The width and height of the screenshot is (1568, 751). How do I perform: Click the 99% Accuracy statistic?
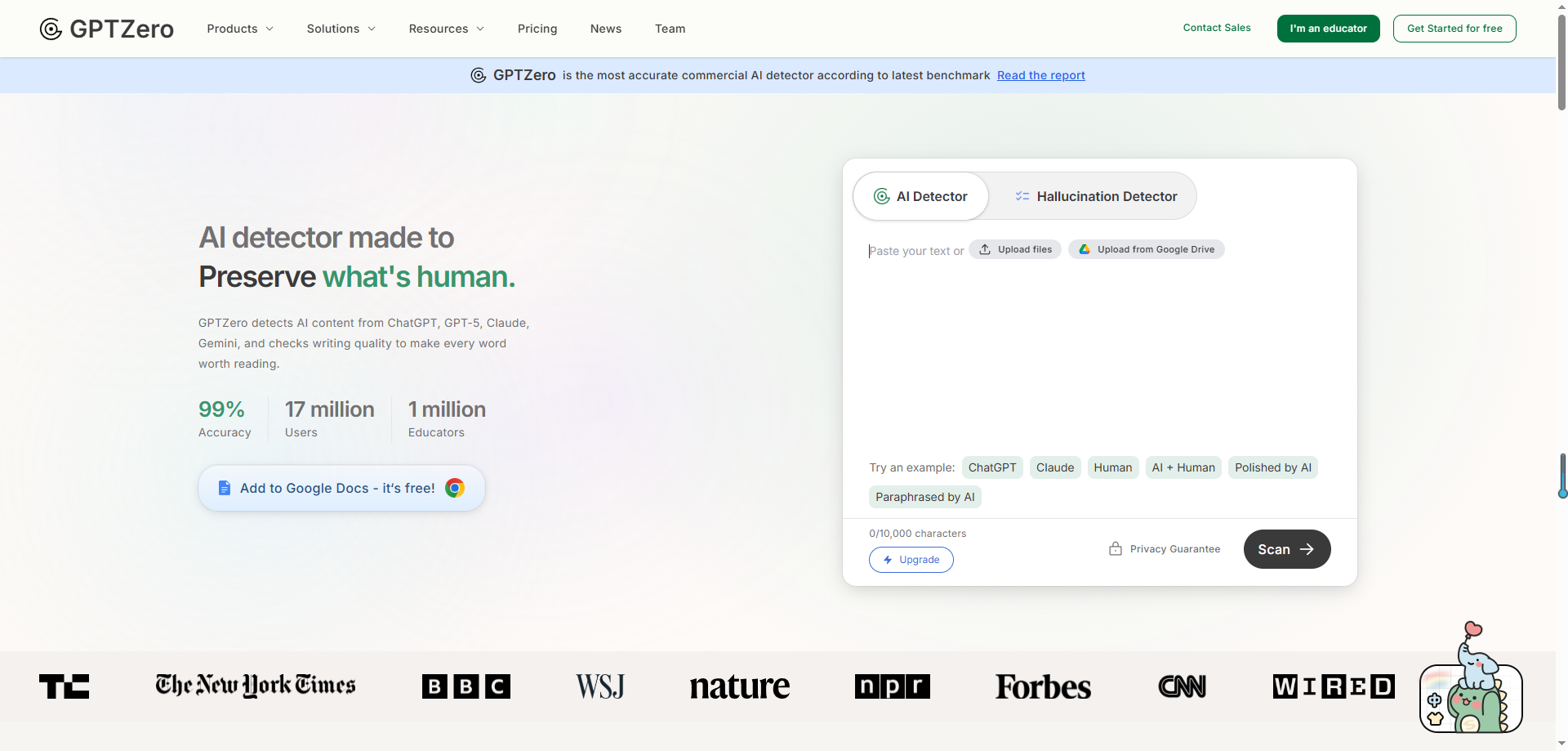point(225,419)
